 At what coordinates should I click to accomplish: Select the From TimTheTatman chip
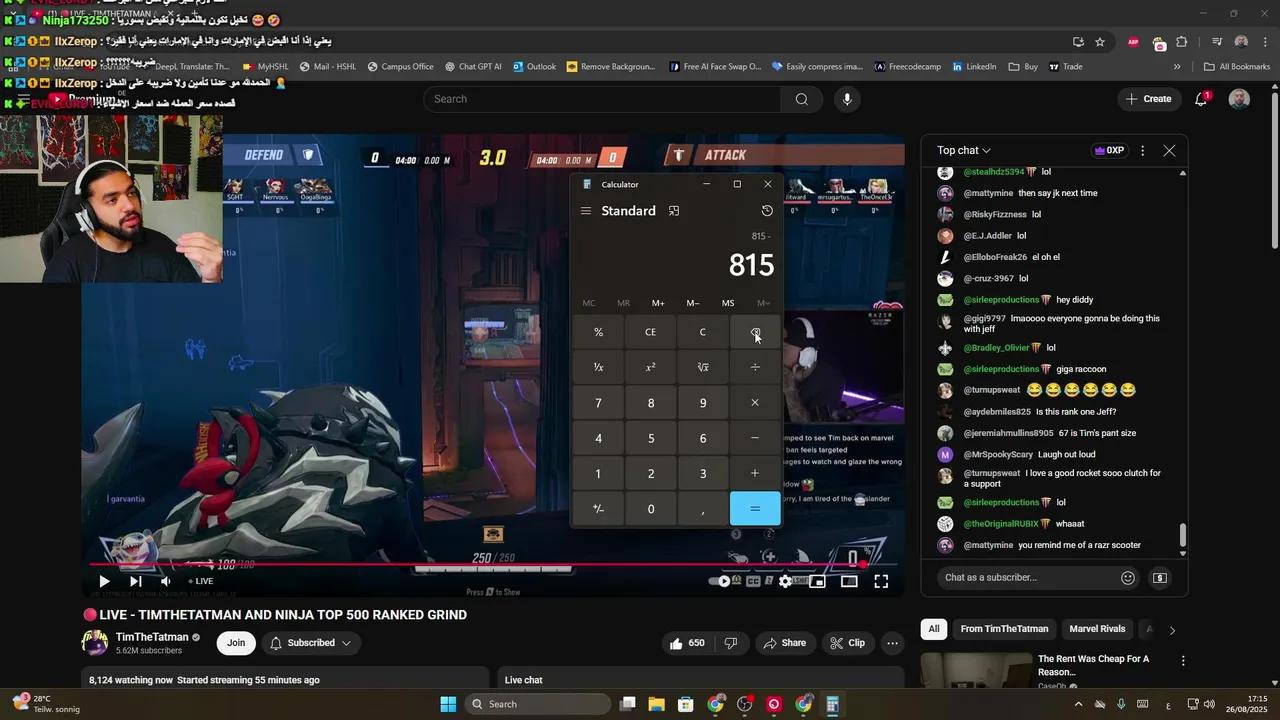pyautogui.click(x=1004, y=629)
